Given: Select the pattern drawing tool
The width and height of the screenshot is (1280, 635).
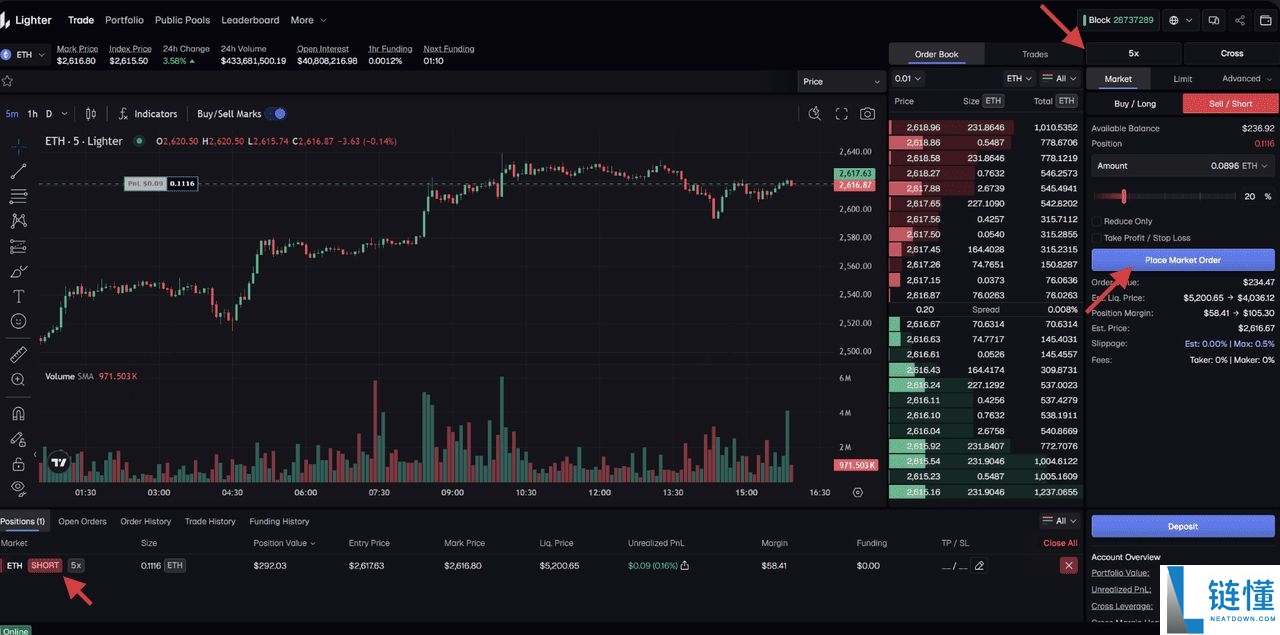Looking at the screenshot, I should click(18, 221).
